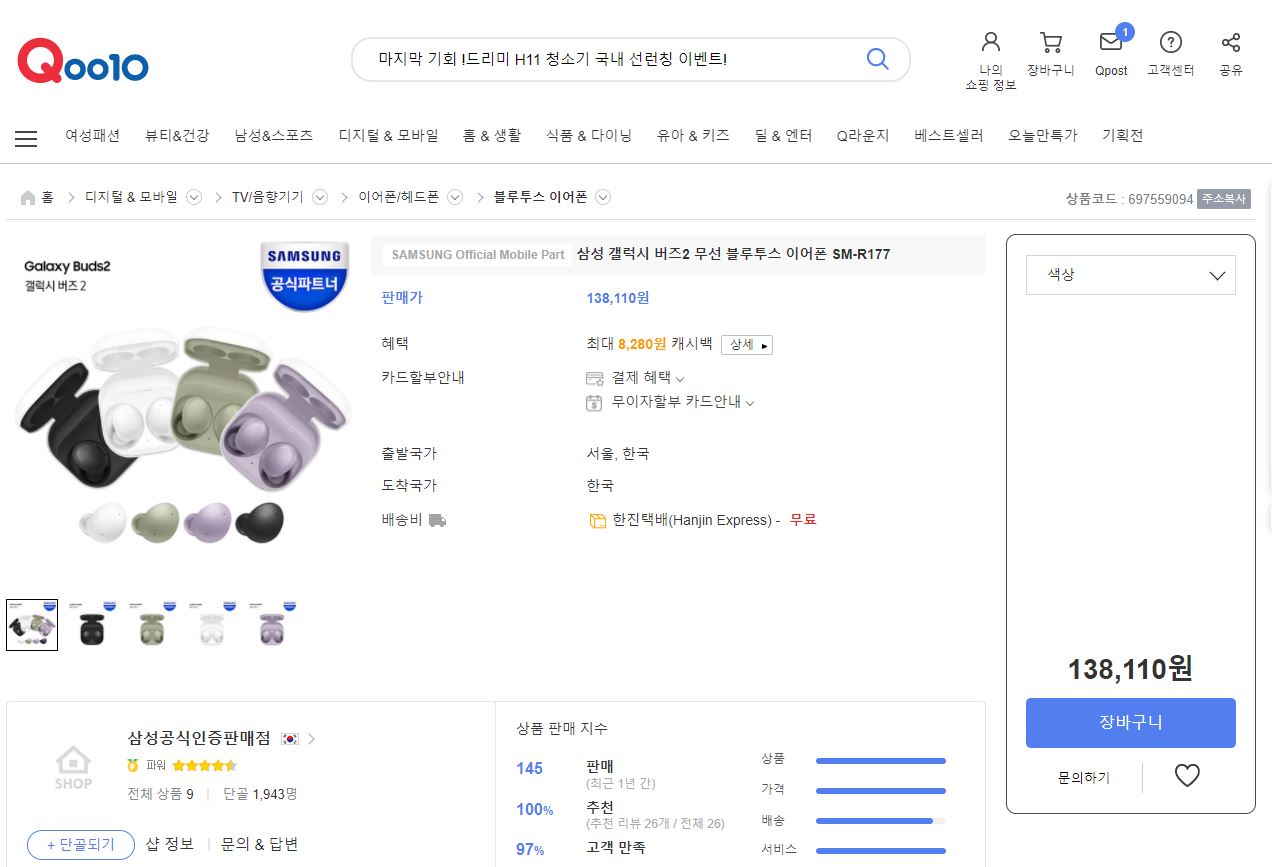
Task: Click + 단골되기 follow button
Action: pyautogui.click(x=80, y=844)
